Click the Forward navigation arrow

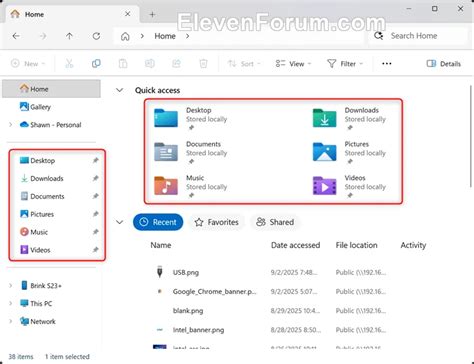[x=43, y=36]
